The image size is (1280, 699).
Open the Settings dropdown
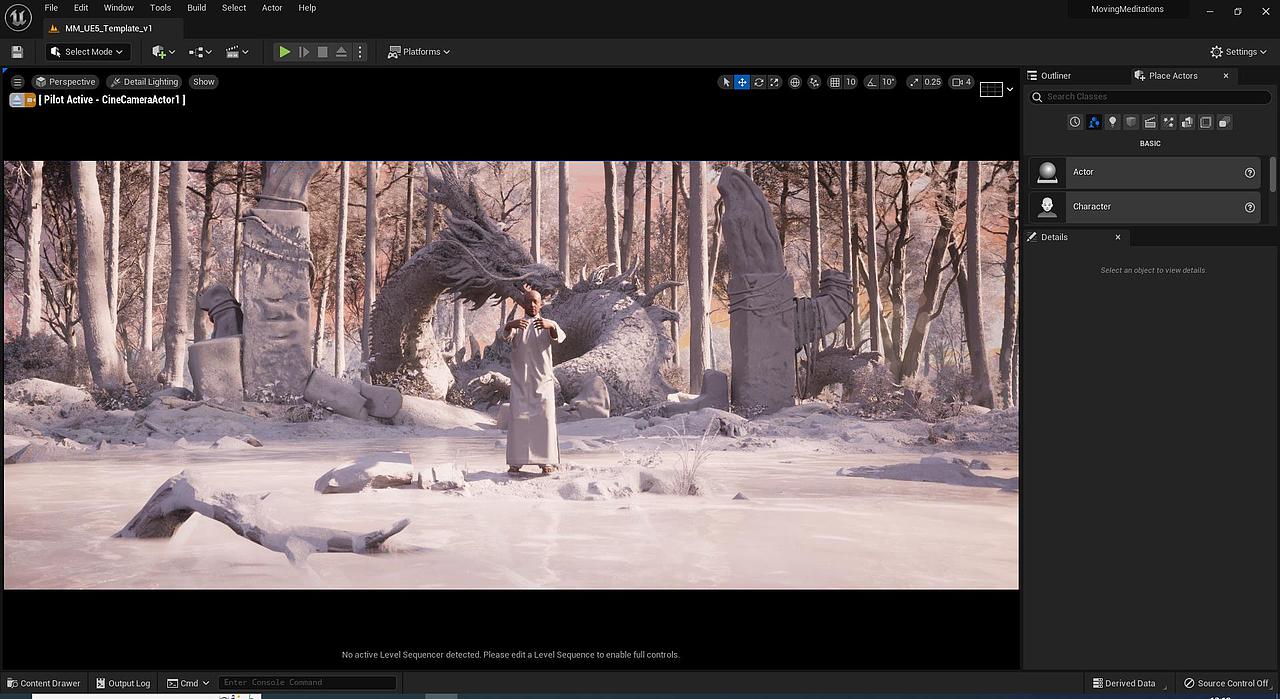pyautogui.click(x=1239, y=52)
